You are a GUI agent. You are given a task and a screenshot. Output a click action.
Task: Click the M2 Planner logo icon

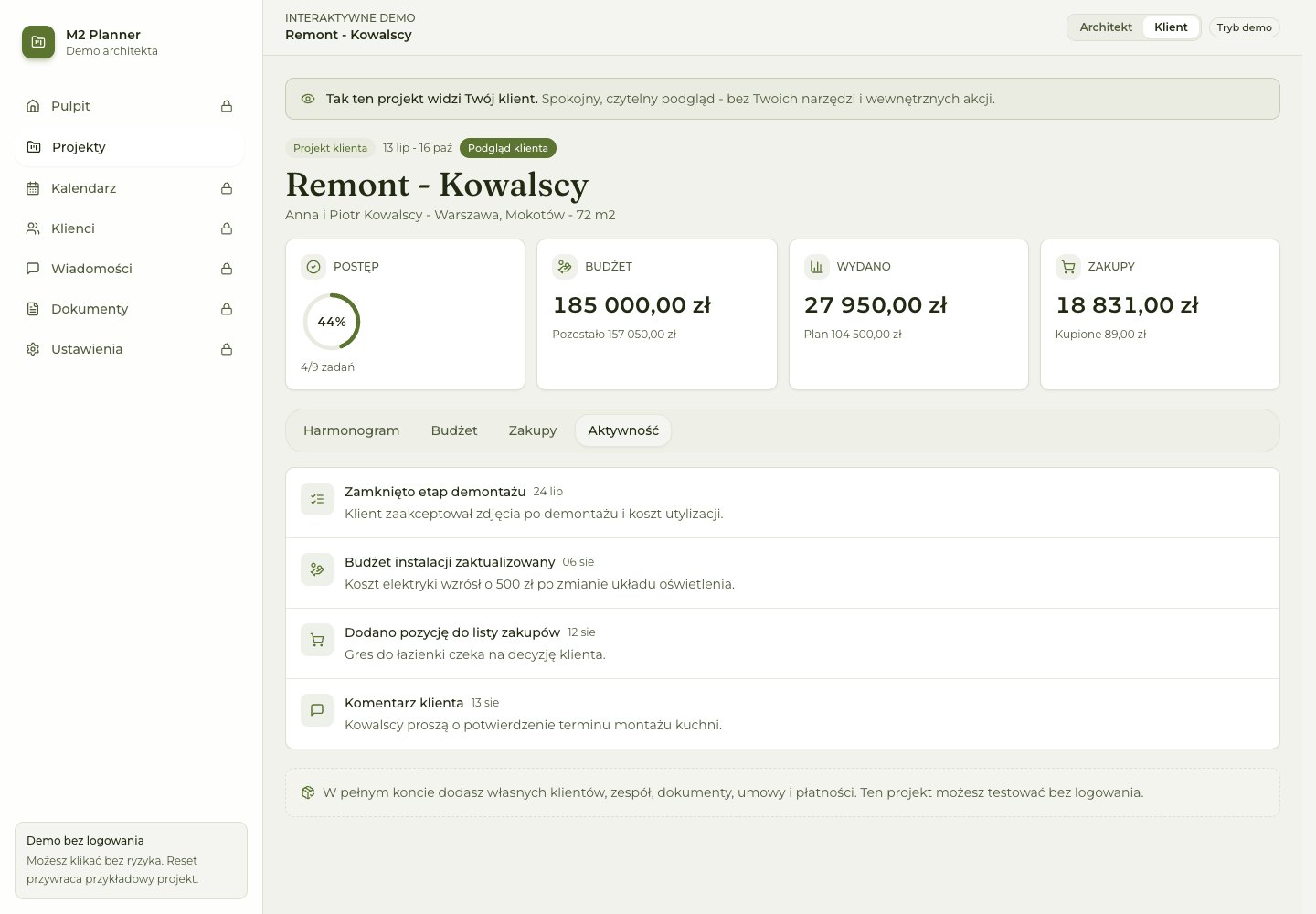[x=38, y=42]
